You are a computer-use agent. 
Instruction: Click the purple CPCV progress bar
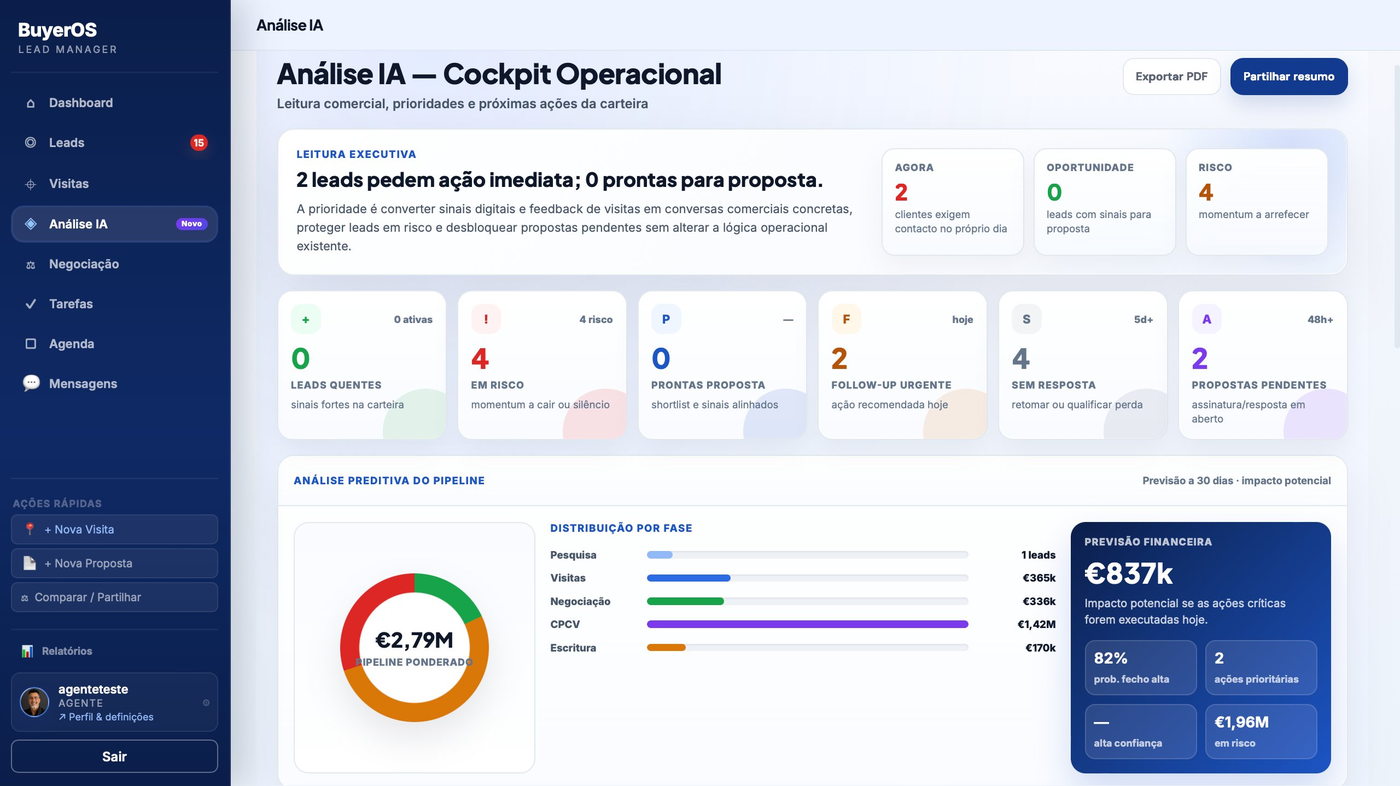coord(807,624)
